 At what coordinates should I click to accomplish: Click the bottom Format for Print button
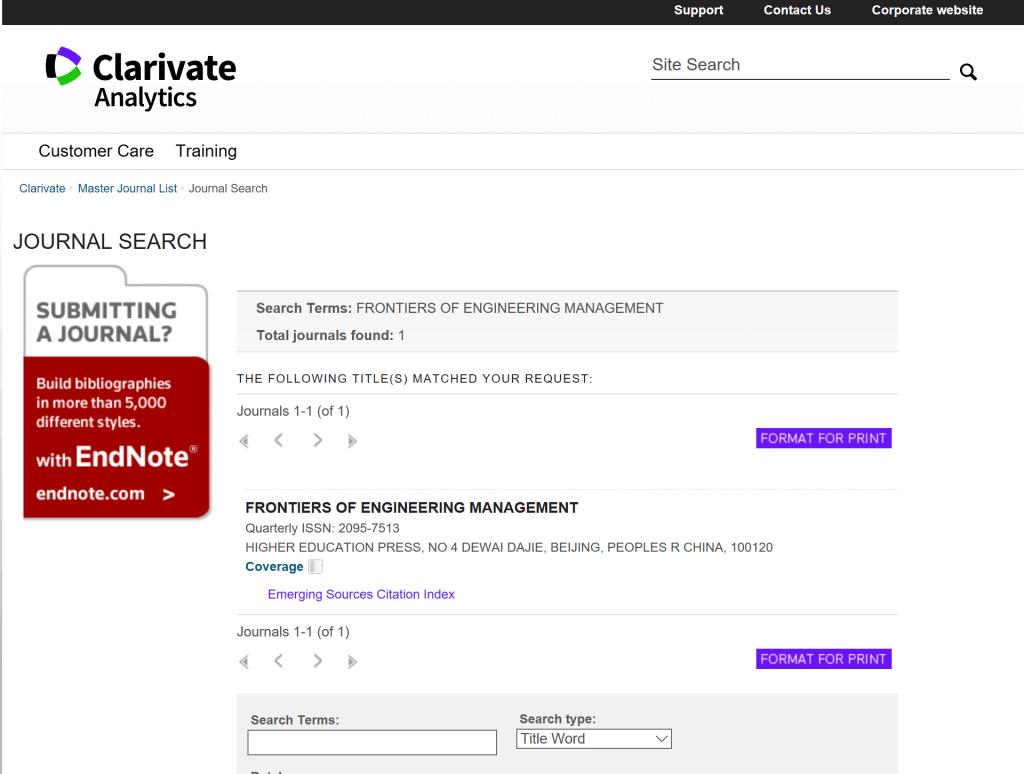(x=823, y=659)
